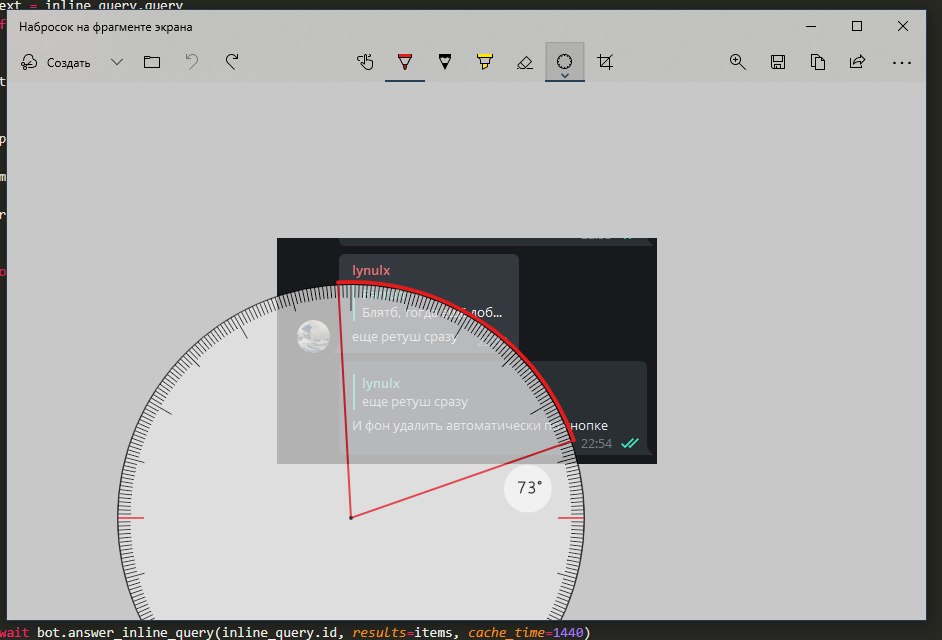Copy the snip to clipboard

point(818,62)
